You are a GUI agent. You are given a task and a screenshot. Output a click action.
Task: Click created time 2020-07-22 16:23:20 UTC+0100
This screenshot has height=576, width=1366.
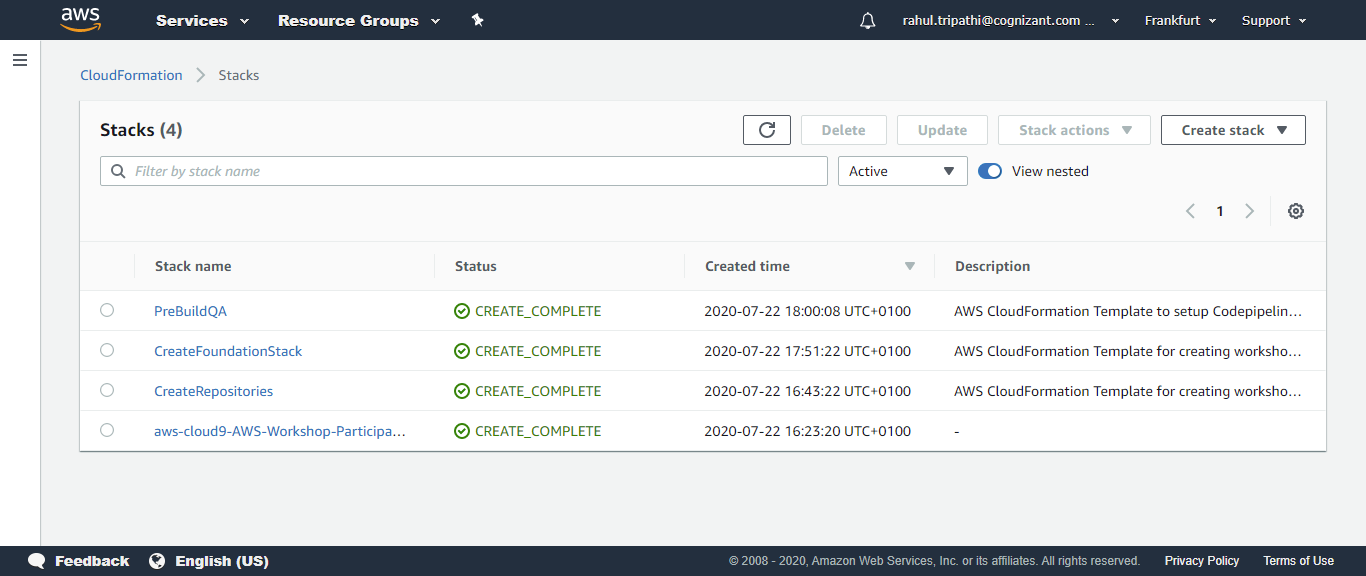808,431
